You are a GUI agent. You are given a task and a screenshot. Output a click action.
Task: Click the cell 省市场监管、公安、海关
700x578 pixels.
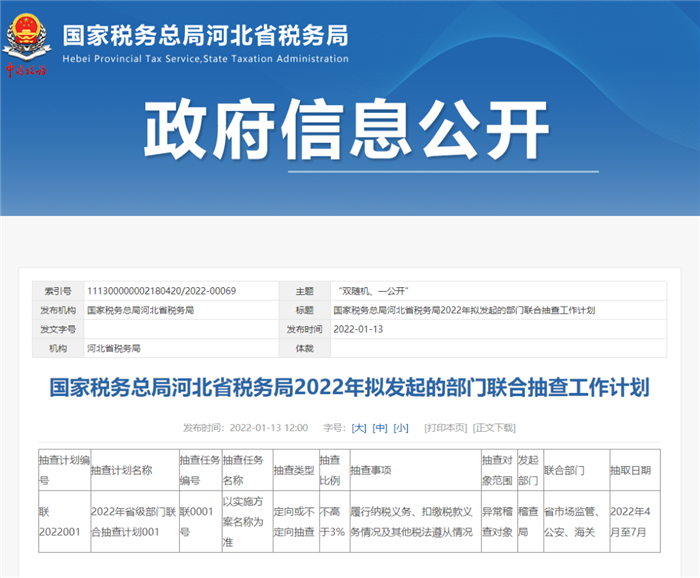(577, 522)
